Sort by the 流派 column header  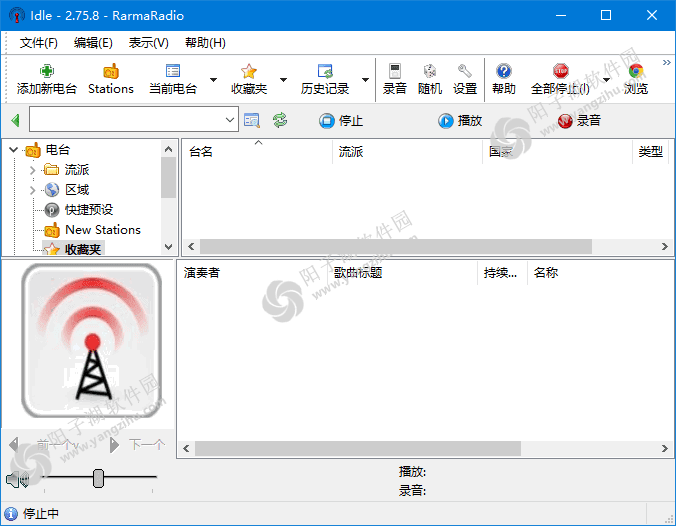pos(407,151)
